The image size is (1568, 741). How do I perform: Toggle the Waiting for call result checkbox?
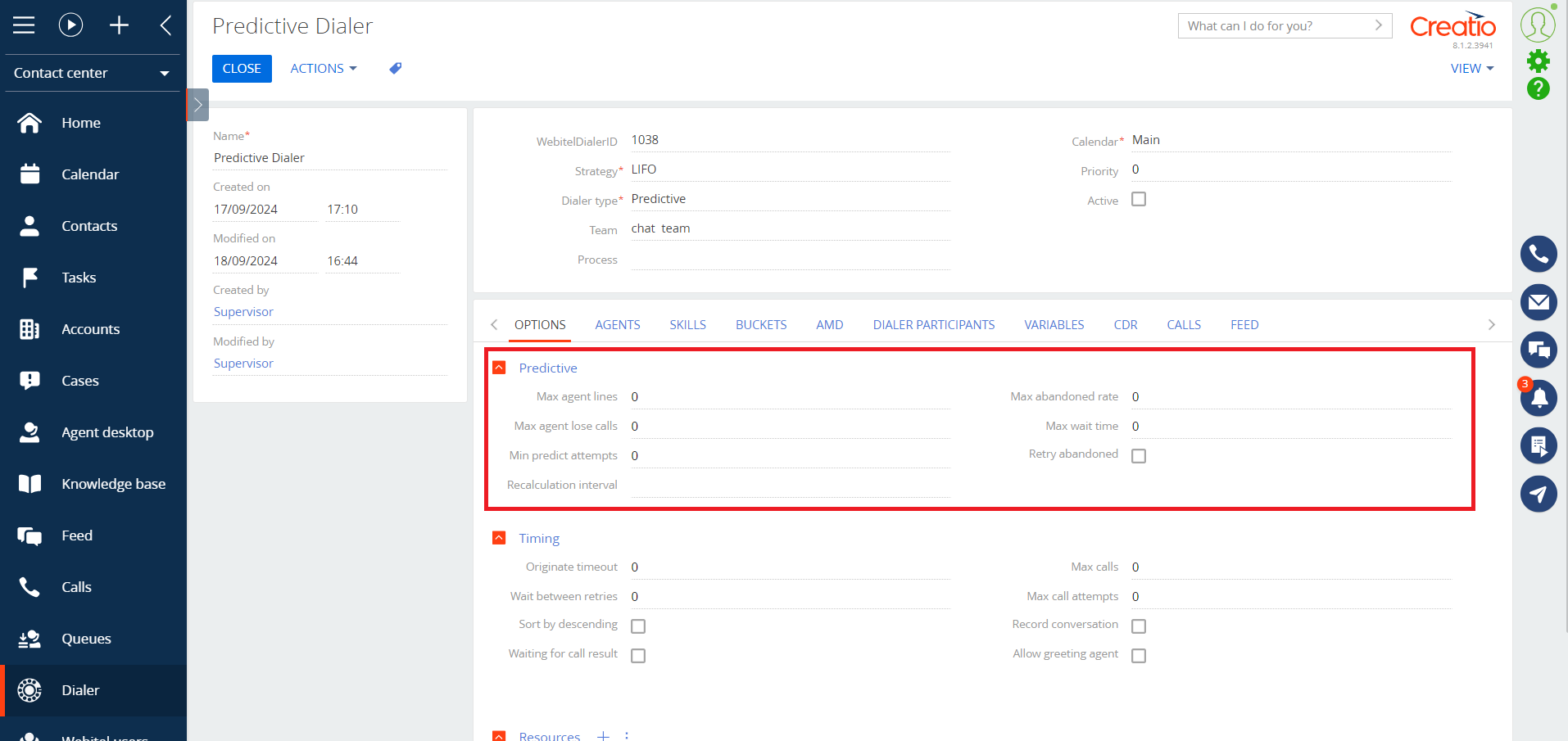[638, 656]
